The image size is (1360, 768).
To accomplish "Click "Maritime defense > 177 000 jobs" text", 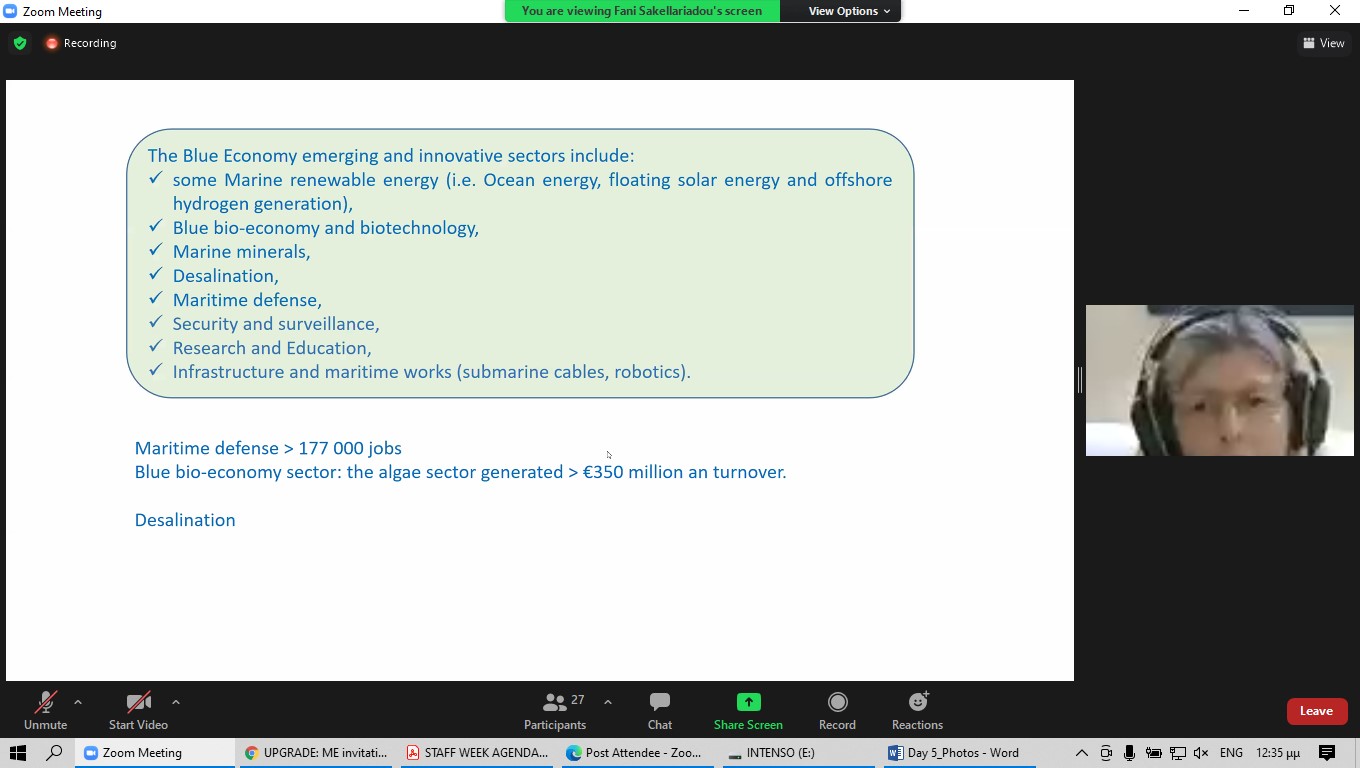I will 268,448.
